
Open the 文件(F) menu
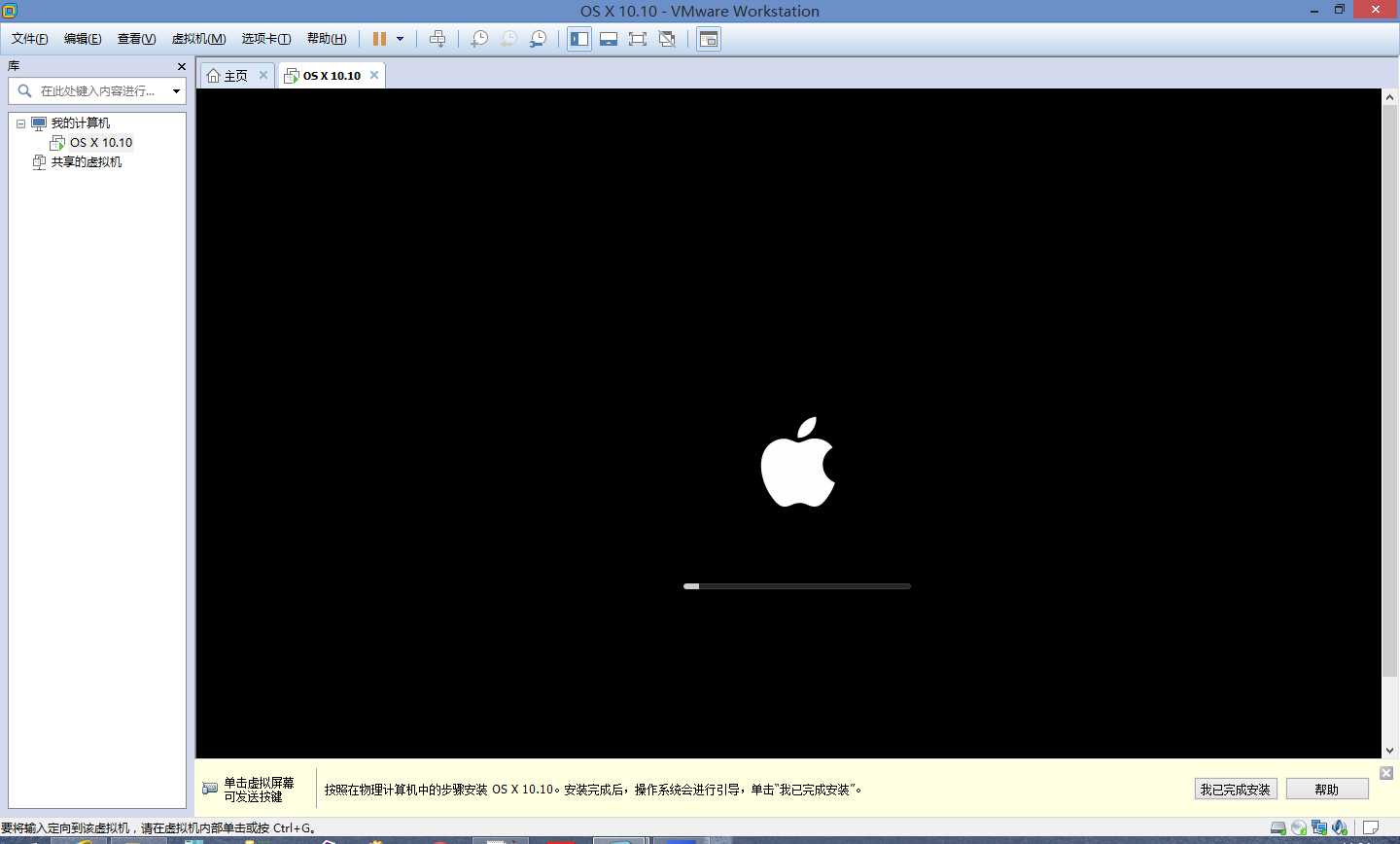coord(29,39)
